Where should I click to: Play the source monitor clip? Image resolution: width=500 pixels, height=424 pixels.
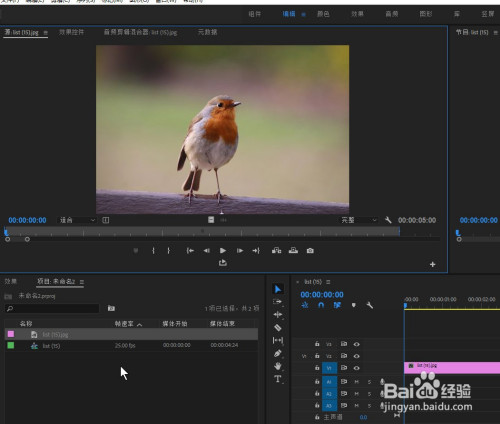click(x=223, y=251)
